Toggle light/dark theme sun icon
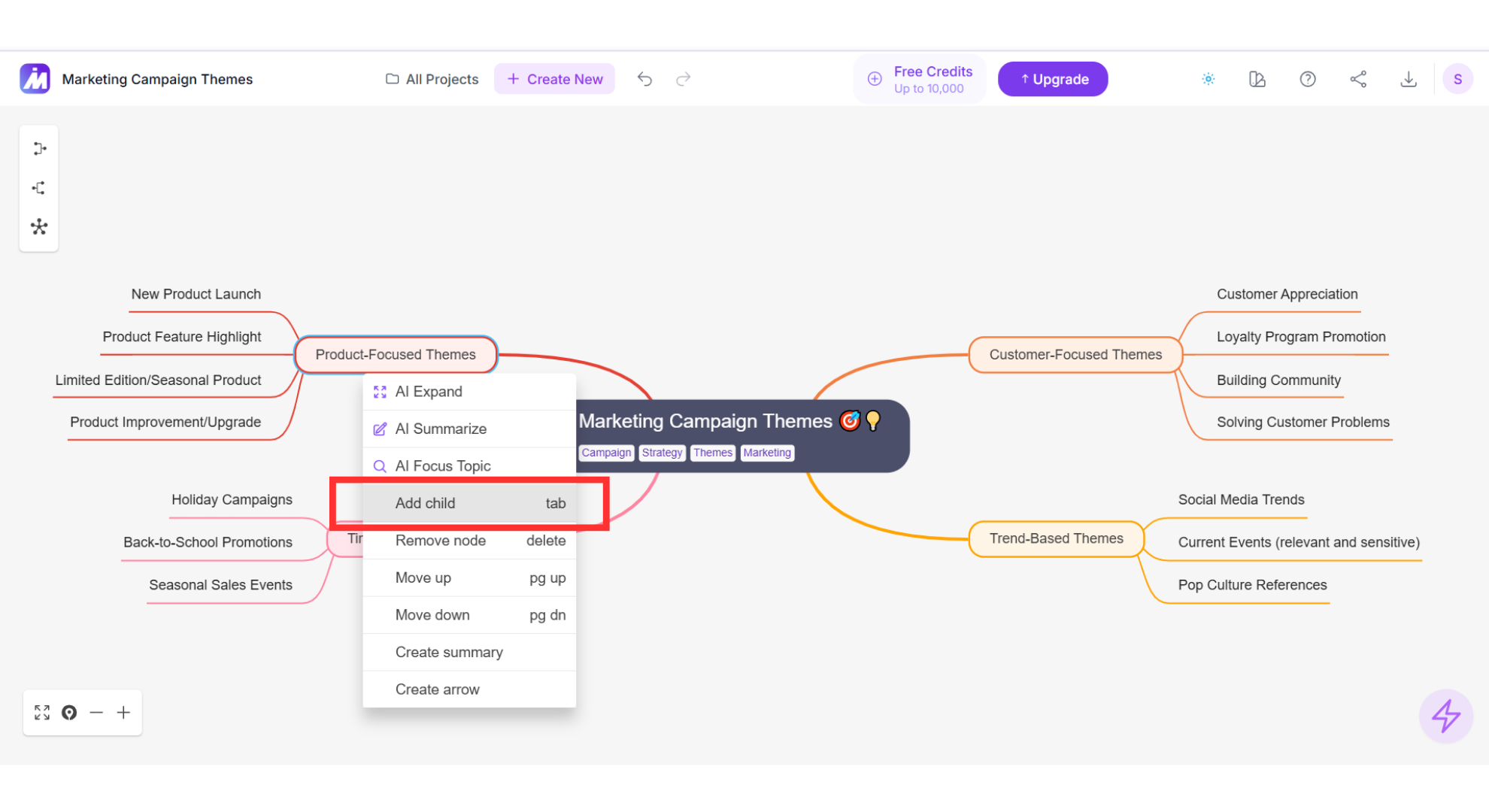The height and width of the screenshot is (812, 1489). coord(1208,79)
